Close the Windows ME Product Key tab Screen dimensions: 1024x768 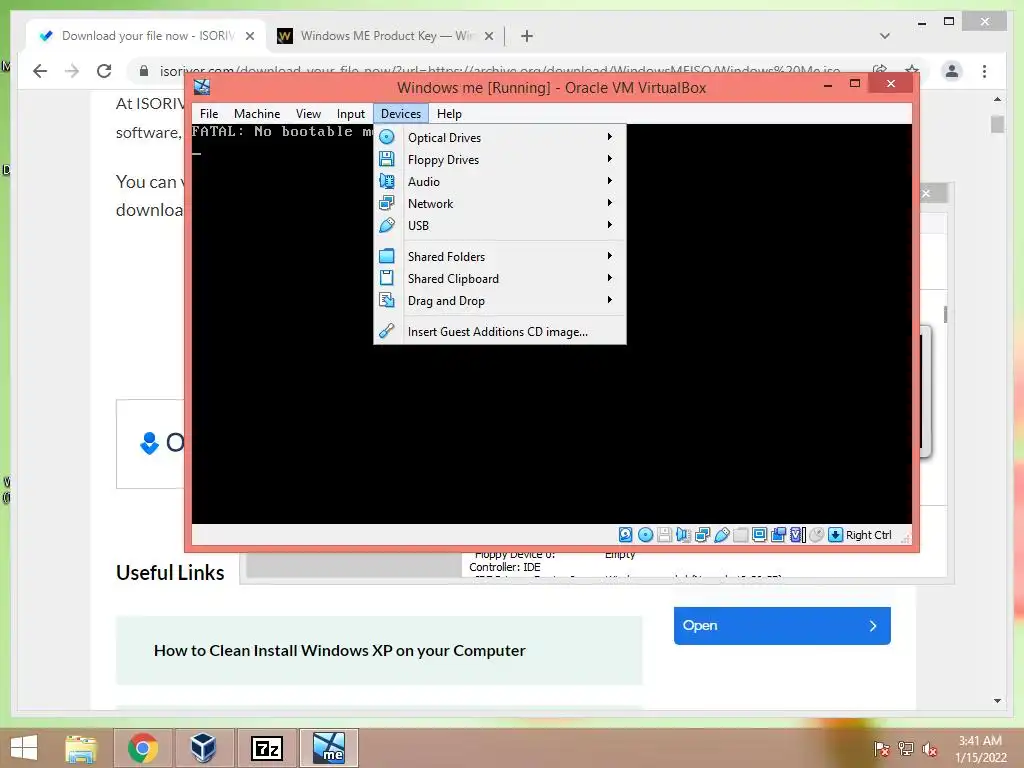pos(488,37)
